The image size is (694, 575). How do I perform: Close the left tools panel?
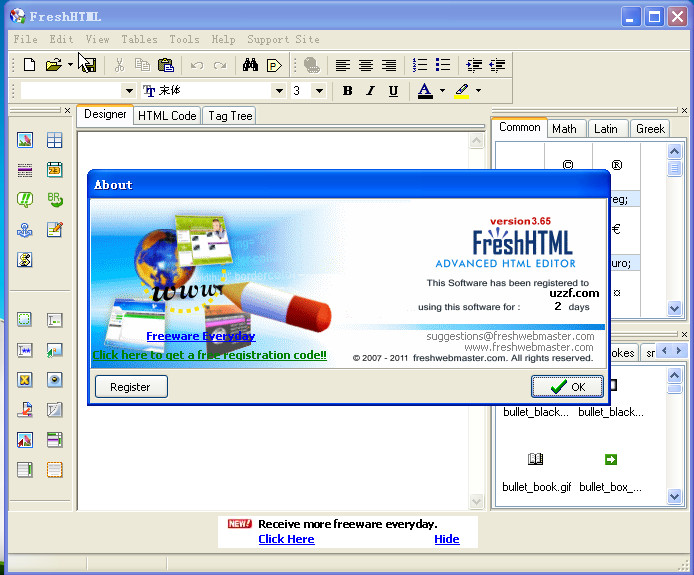(x=67, y=110)
